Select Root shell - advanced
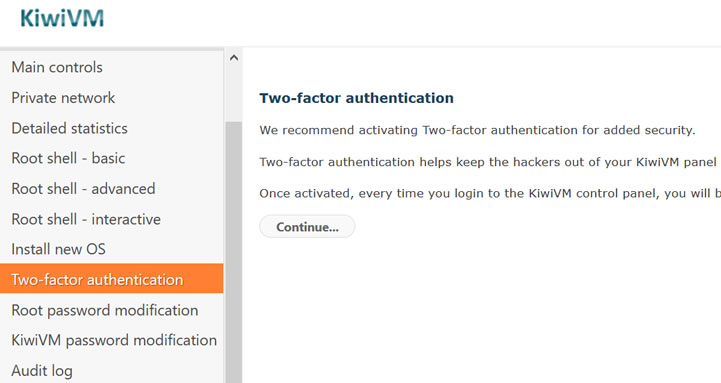Screen dimensions: 721x383 [112, 189]
